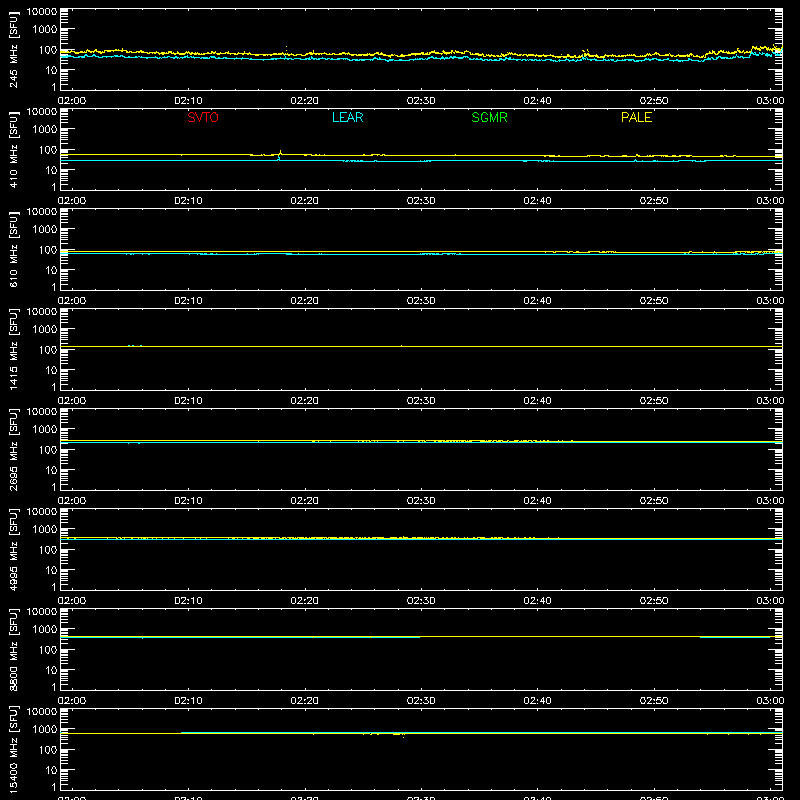Image resolution: width=800 pixels, height=800 pixels.
Task: Click 02:40 time label under 410 MHz plot
Action: (x=537, y=201)
